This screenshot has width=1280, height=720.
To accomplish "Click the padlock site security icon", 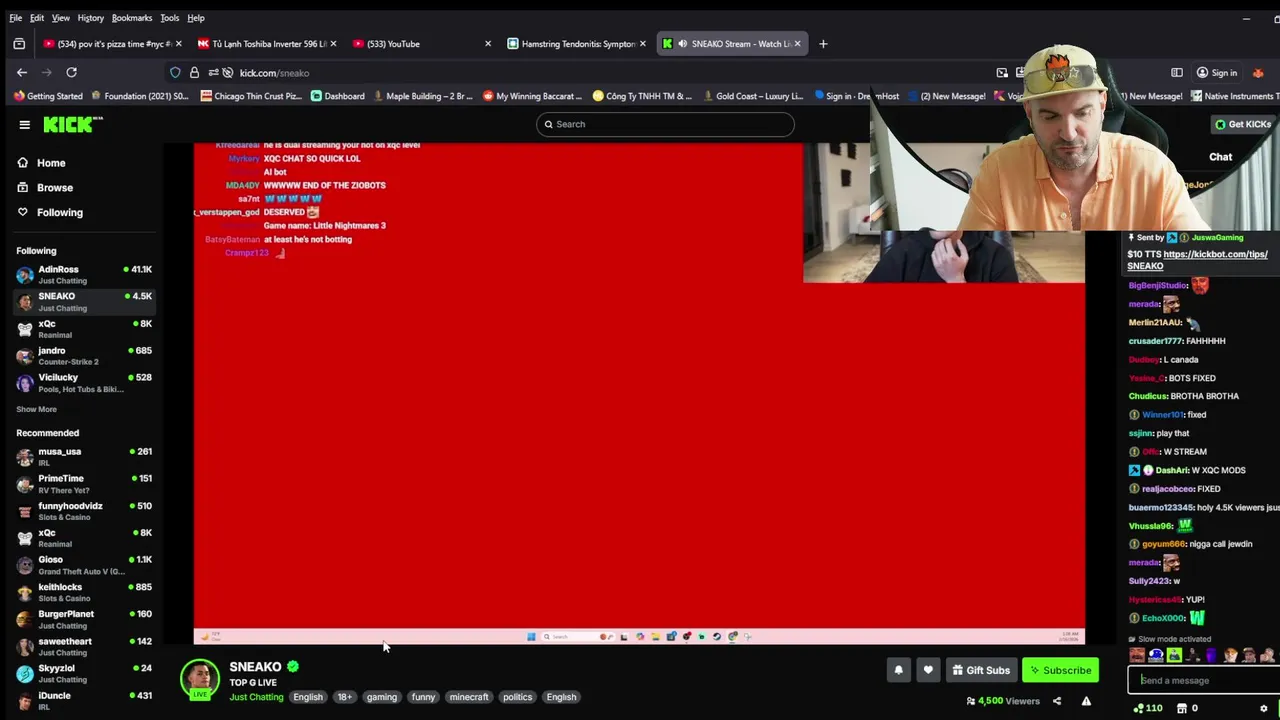I will point(194,72).
